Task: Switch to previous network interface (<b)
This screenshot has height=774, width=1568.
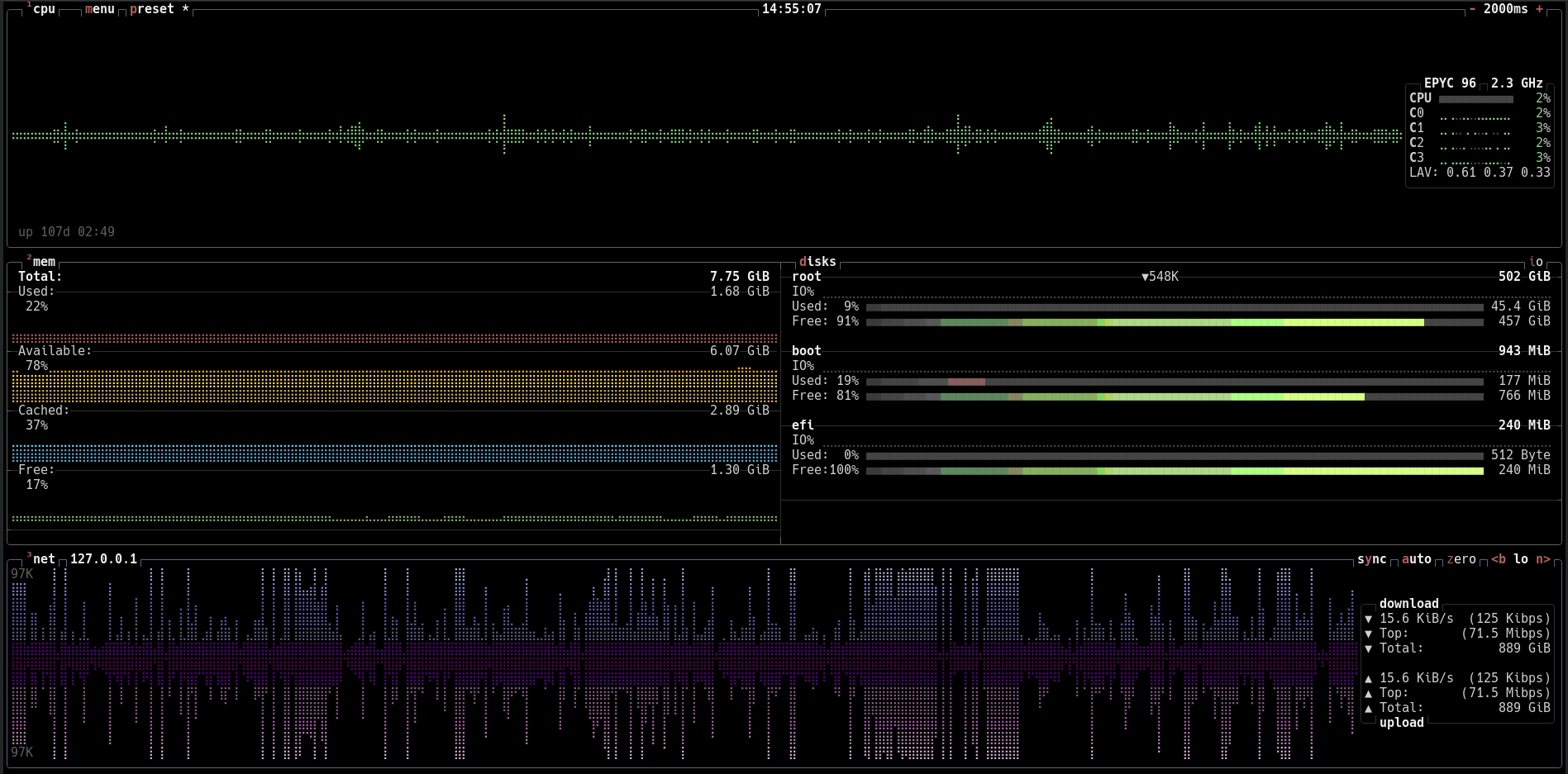Action: click(x=1499, y=559)
